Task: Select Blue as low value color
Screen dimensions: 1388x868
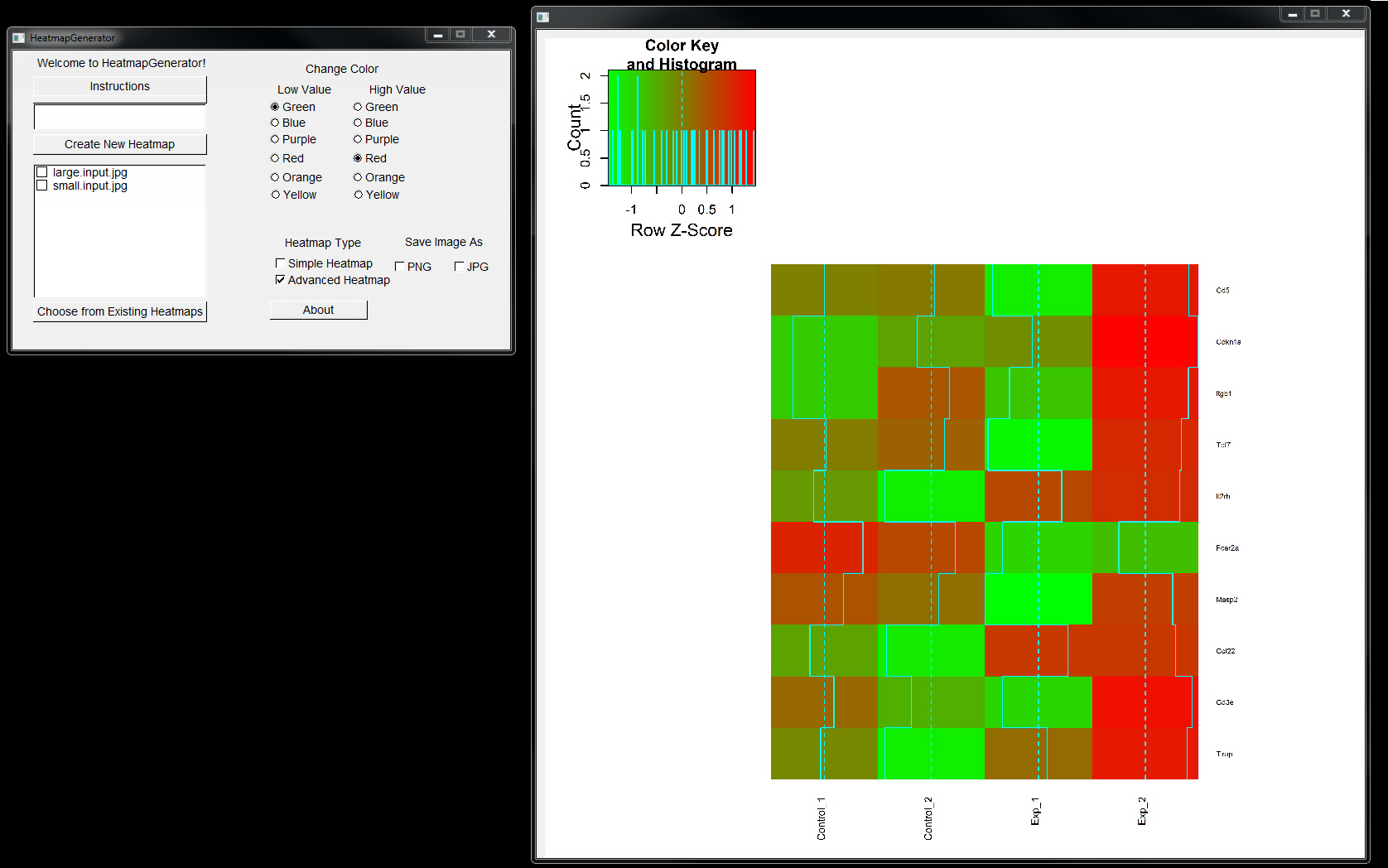Action: click(x=275, y=123)
